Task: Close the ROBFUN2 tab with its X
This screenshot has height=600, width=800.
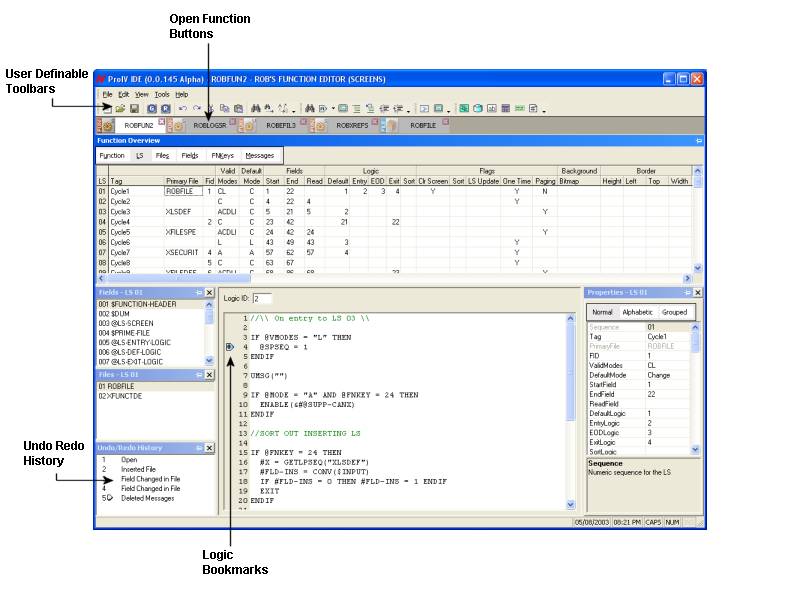Action: [x=162, y=121]
